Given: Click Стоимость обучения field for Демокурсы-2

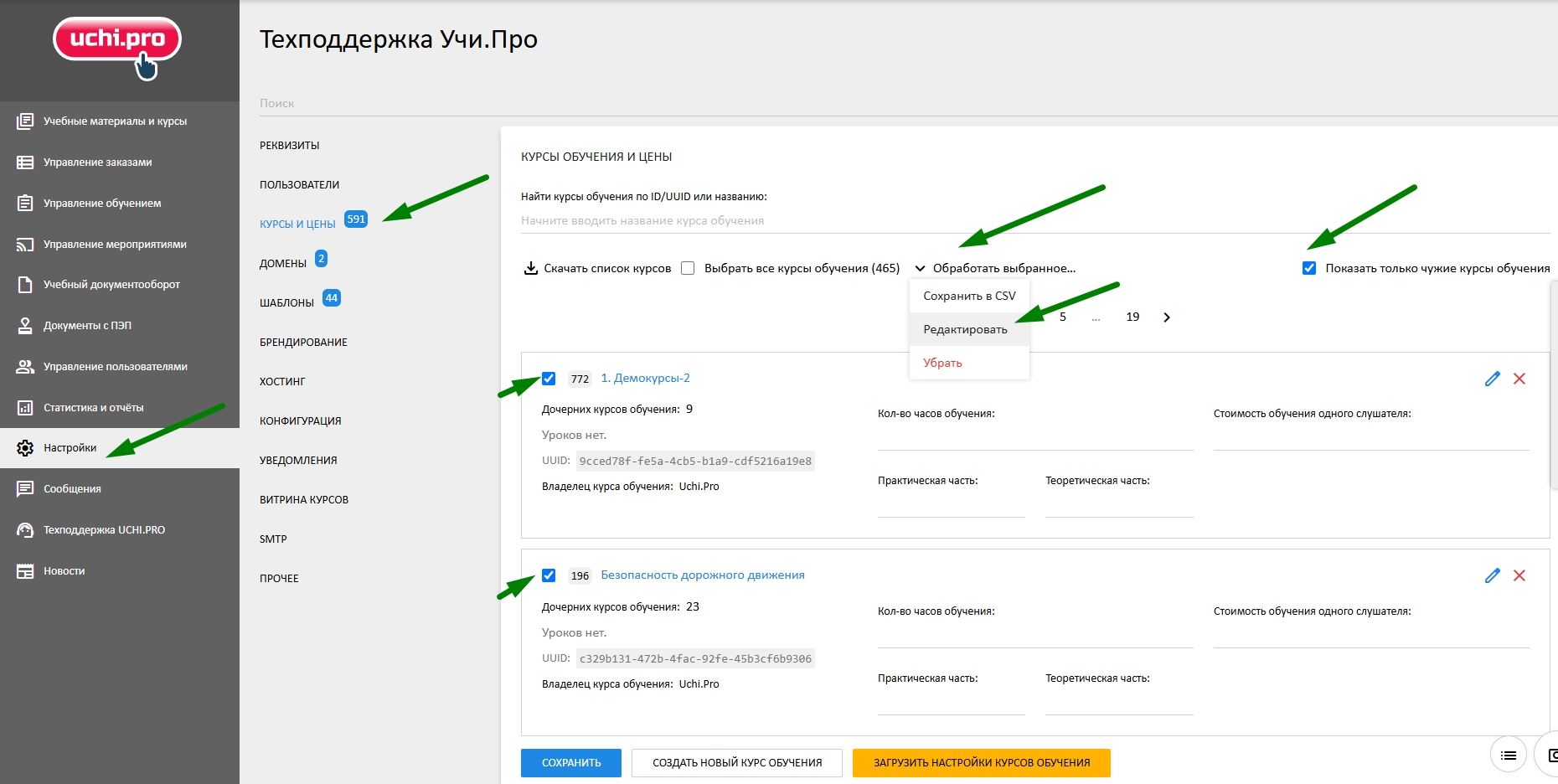Looking at the screenshot, I should (1371, 437).
